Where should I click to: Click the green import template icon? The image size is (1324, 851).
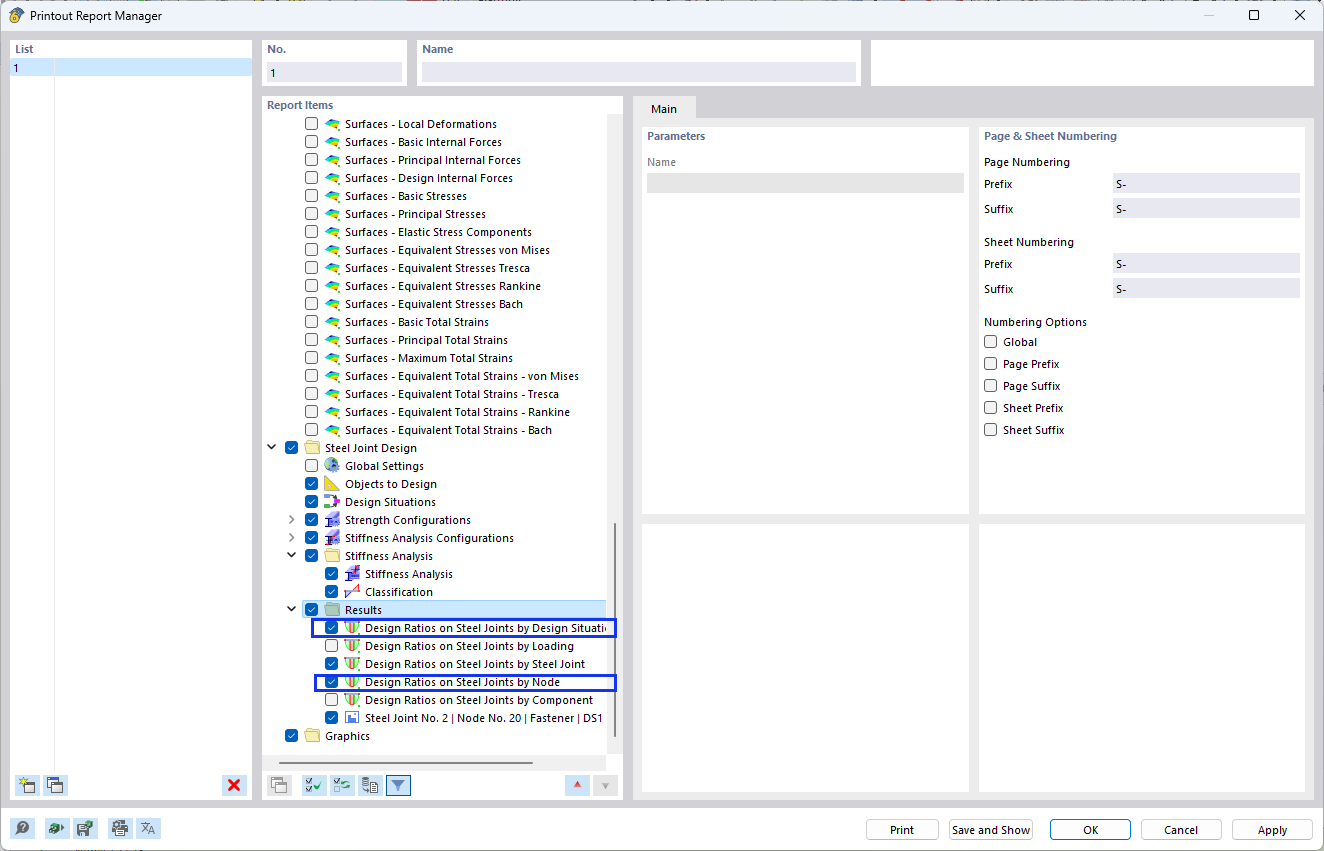[57, 828]
